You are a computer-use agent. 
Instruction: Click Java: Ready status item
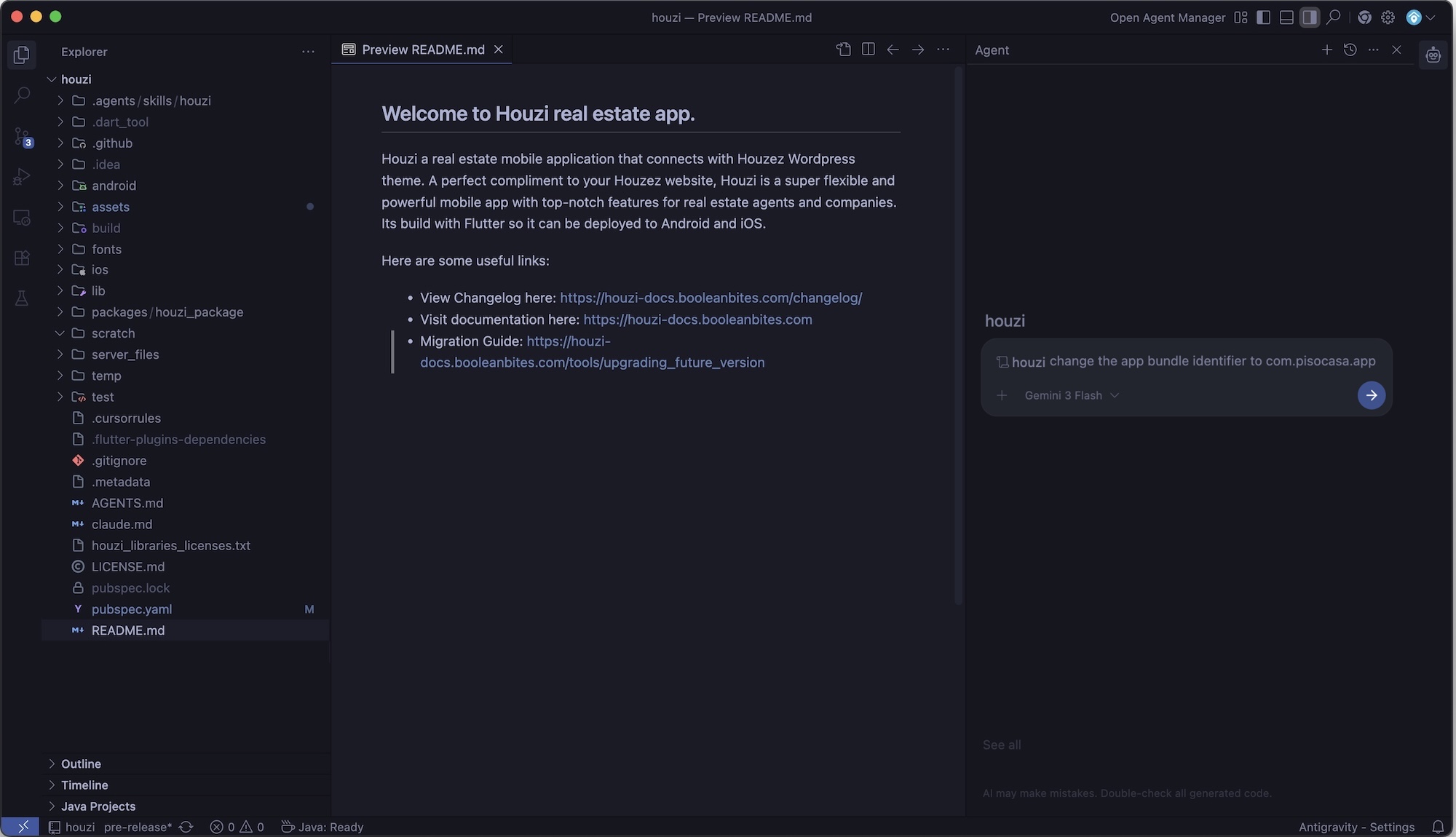322,827
